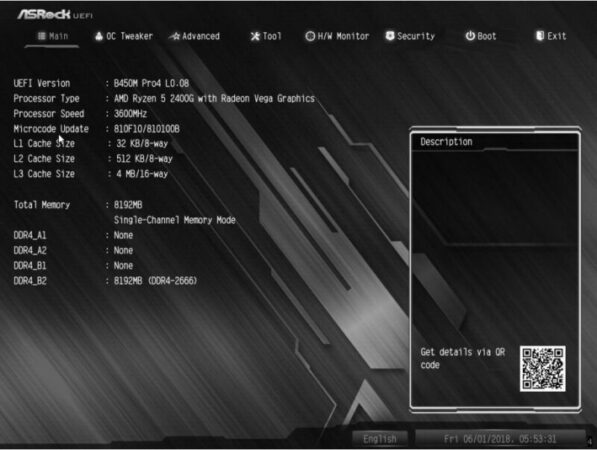Open the OC Tweaker tab

point(124,37)
